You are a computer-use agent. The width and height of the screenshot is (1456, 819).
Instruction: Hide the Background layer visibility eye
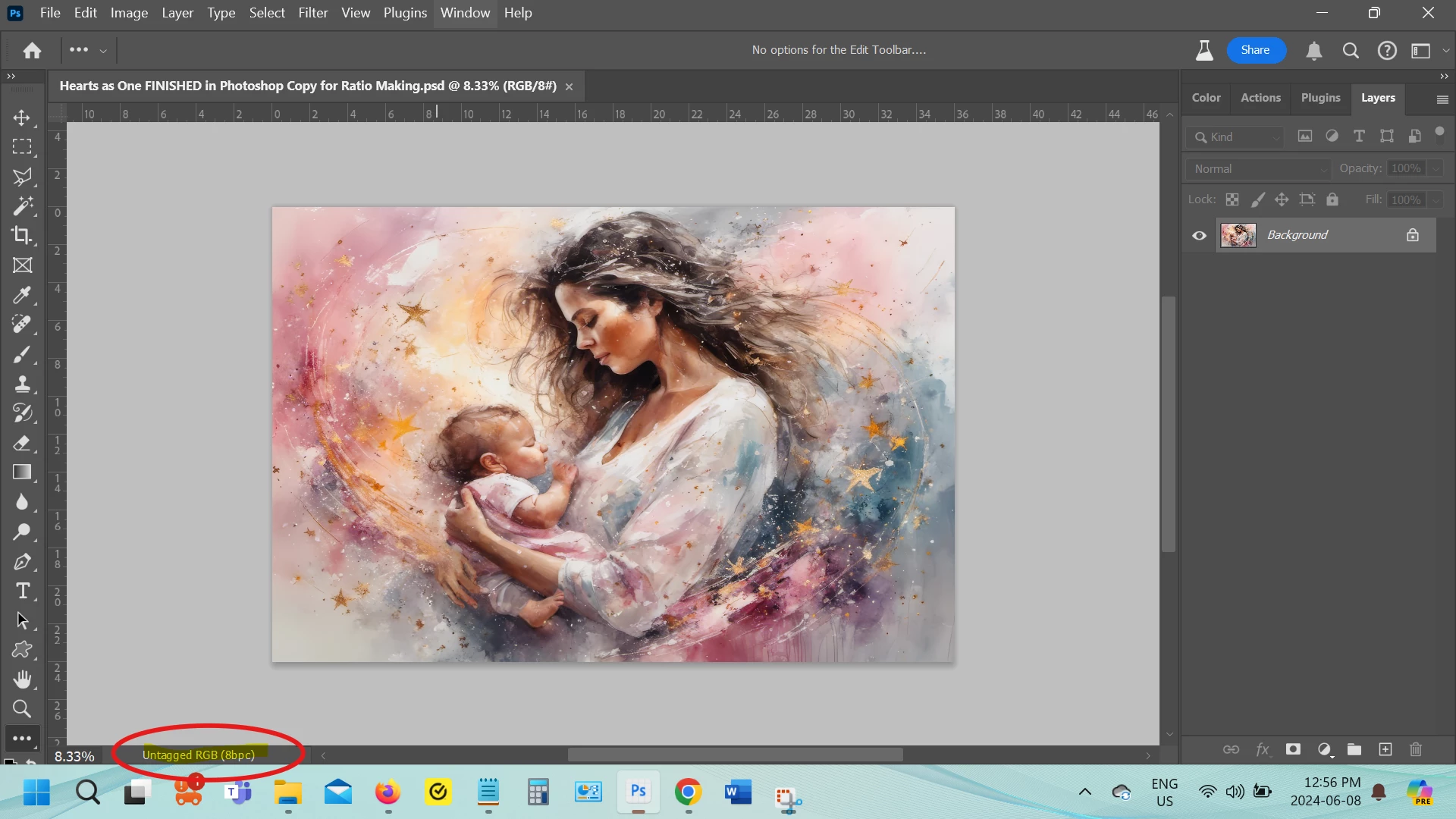click(1199, 235)
